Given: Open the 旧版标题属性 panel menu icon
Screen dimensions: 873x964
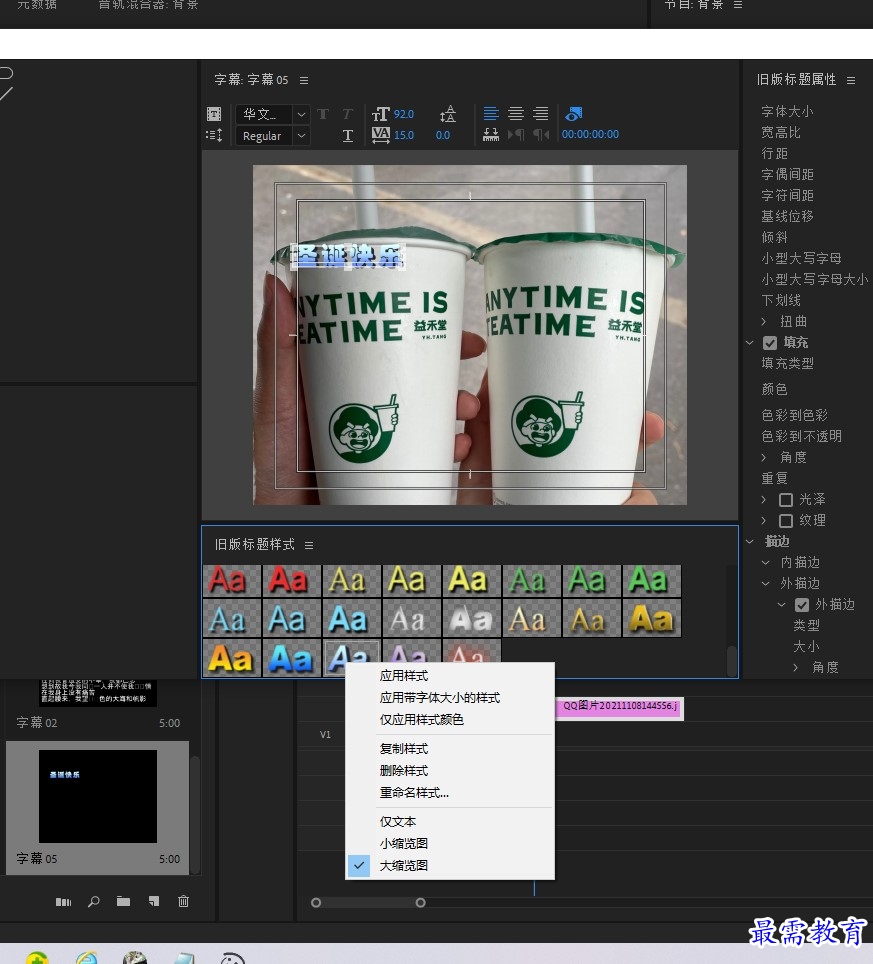Looking at the screenshot, I should (851, 80).
